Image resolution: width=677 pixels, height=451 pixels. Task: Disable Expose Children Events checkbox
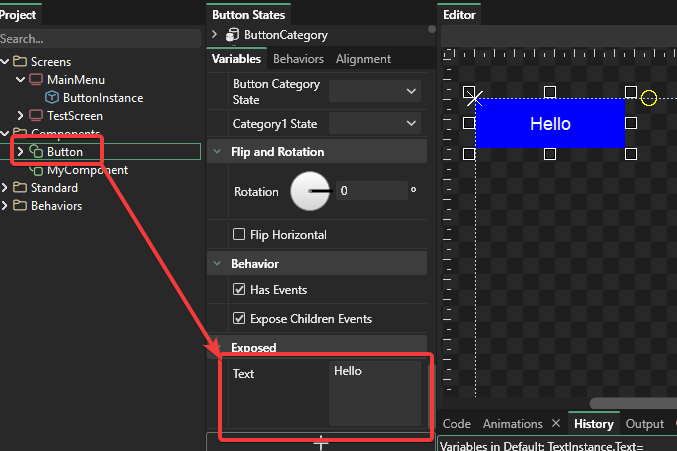pos(239,319)
